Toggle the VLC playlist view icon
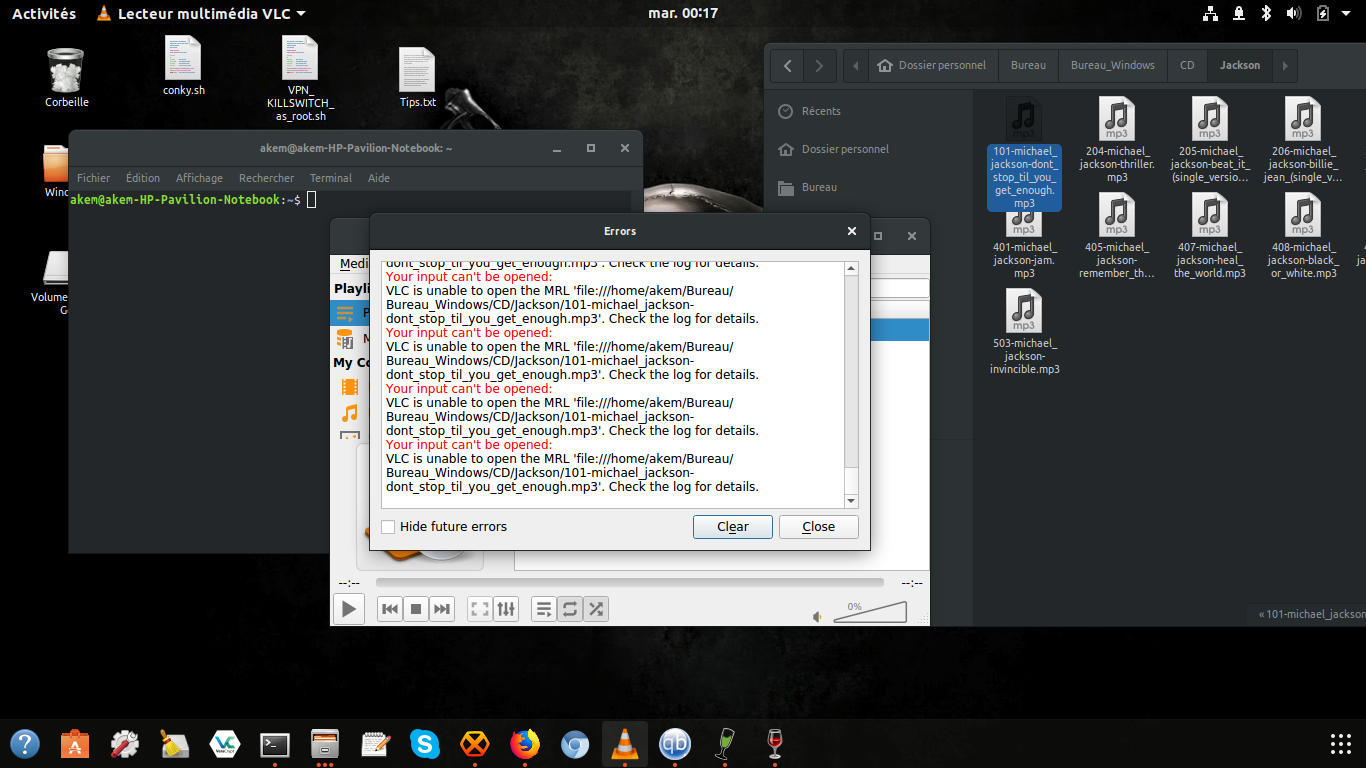The image size is (1366, 768). pos(544,608)
